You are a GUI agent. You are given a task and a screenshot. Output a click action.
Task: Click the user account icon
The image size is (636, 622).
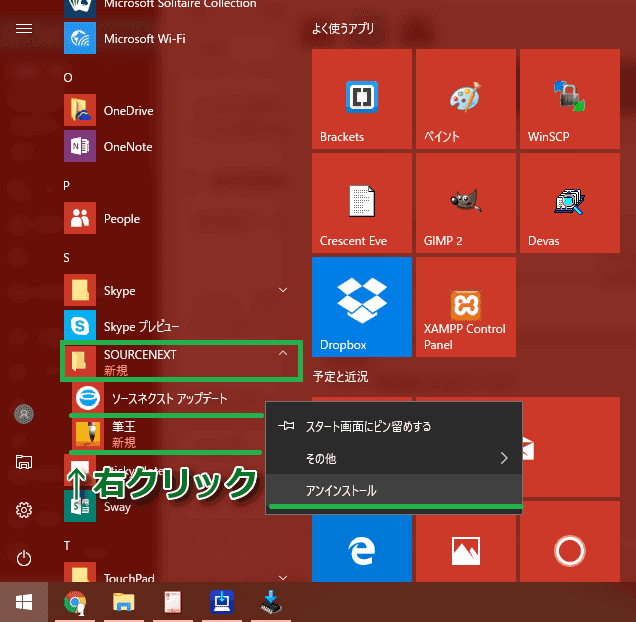24,414
